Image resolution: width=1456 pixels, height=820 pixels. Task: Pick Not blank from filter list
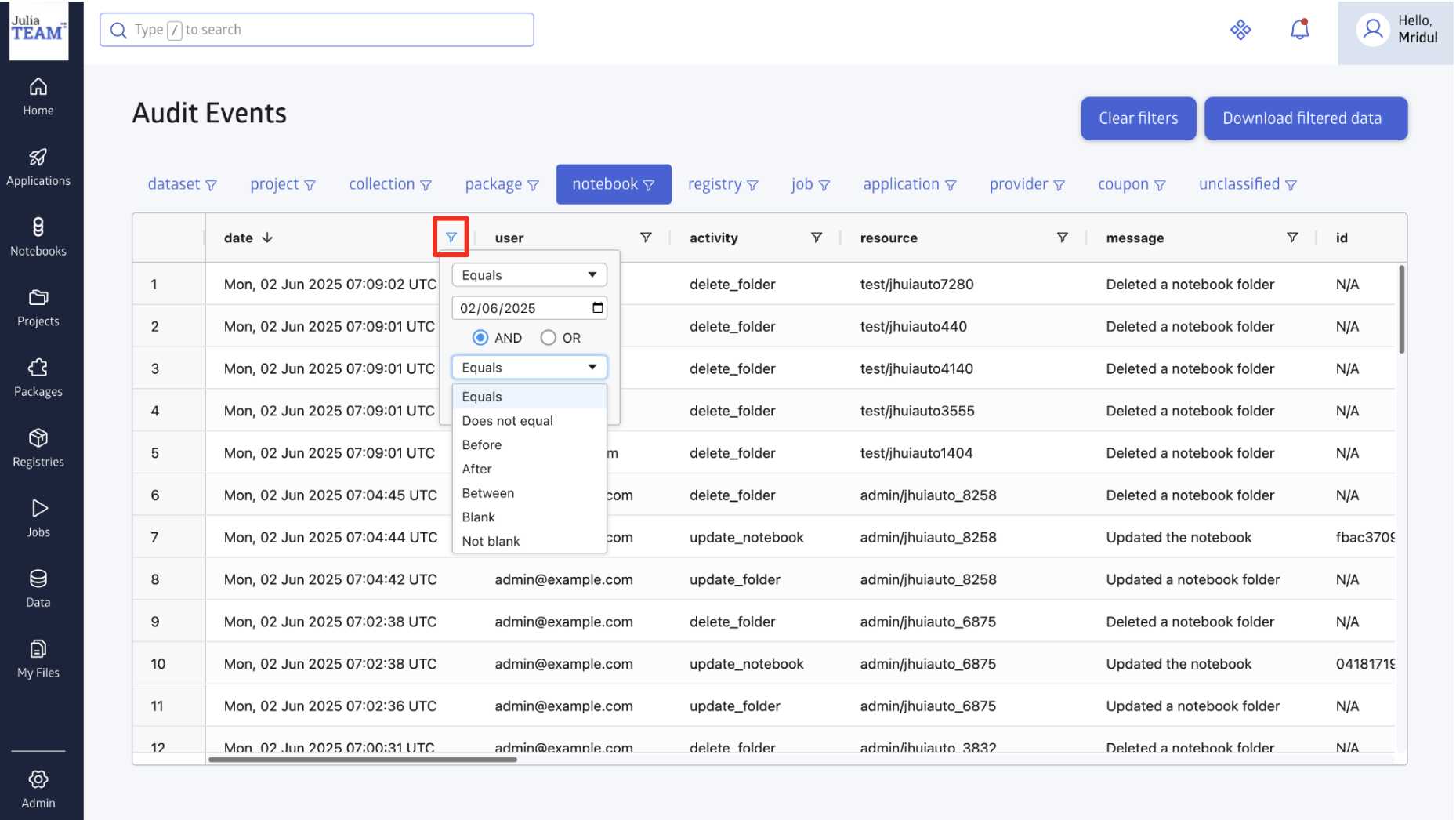[491, 541]
